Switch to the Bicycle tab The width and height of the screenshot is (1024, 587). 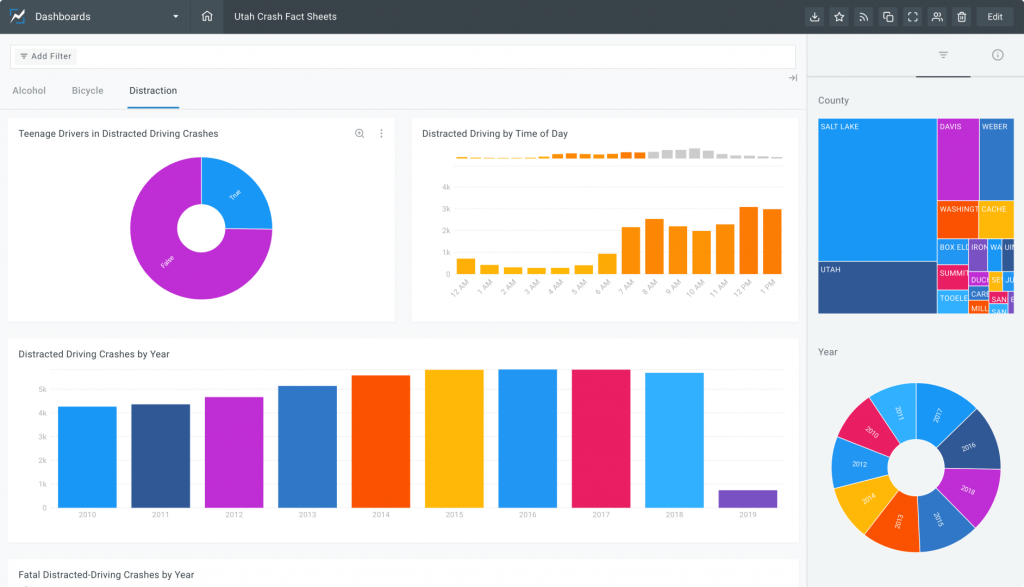[88, 91]
